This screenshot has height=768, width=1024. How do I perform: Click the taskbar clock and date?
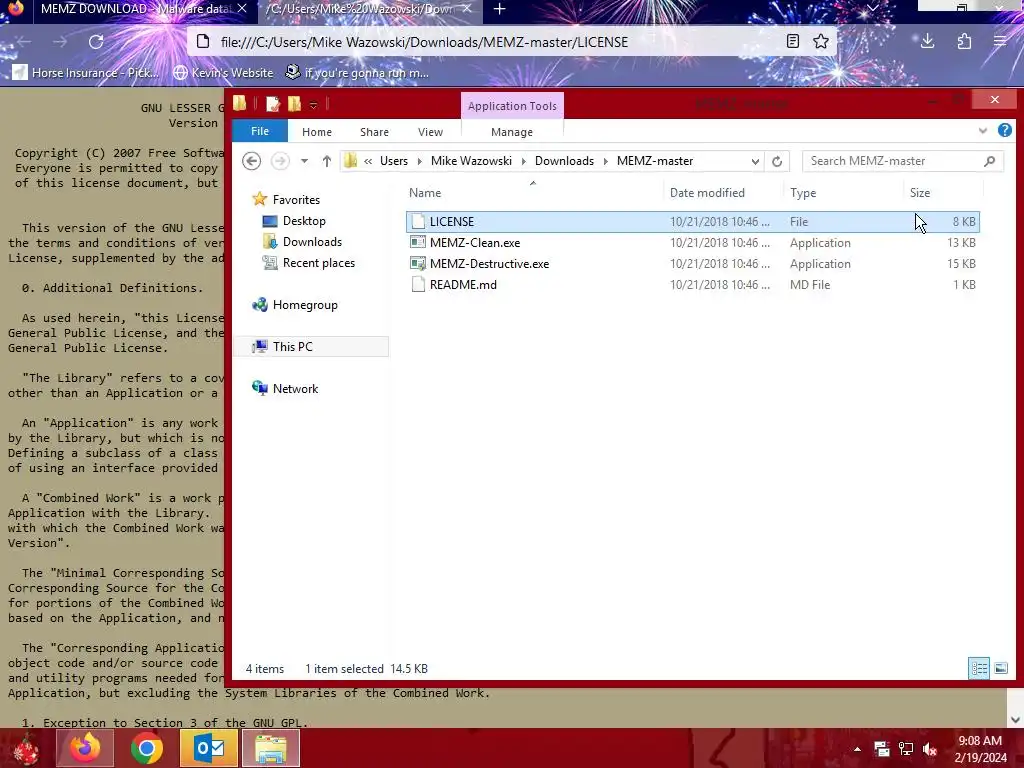[980, 749]
